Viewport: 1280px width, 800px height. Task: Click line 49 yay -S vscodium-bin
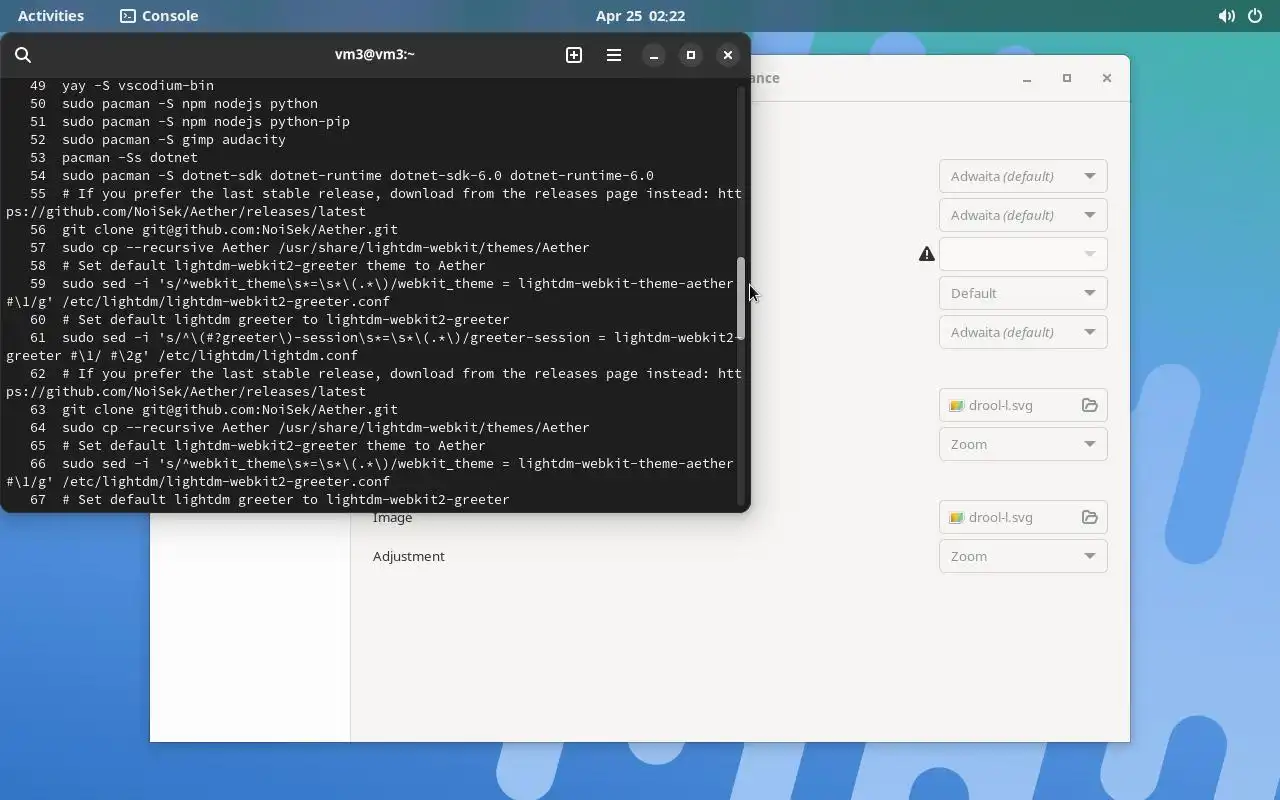138,86
